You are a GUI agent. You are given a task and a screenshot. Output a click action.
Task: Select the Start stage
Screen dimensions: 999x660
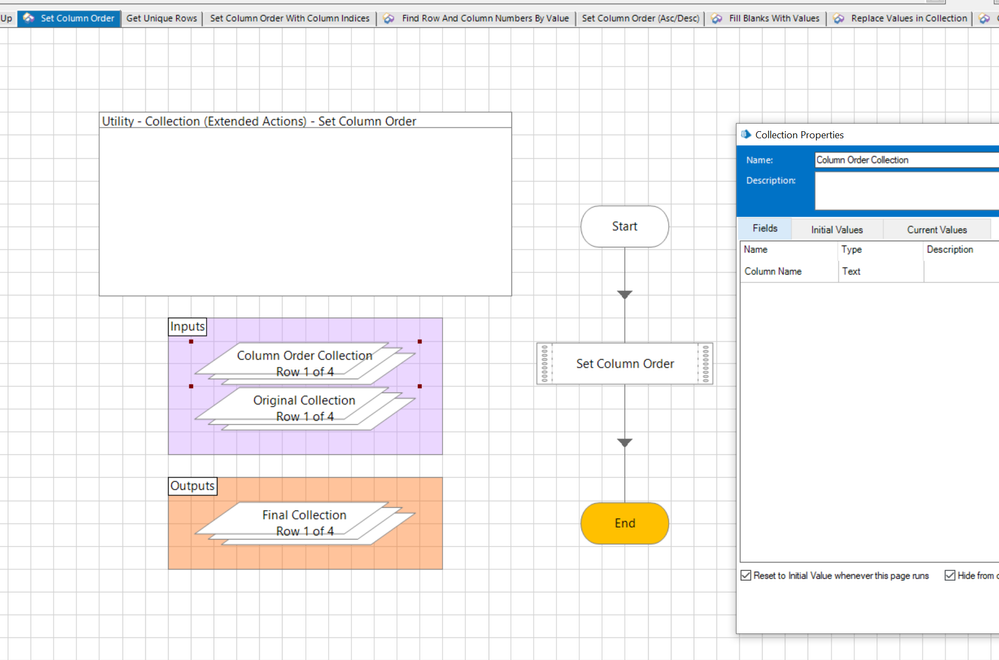[x=624, y=226]
